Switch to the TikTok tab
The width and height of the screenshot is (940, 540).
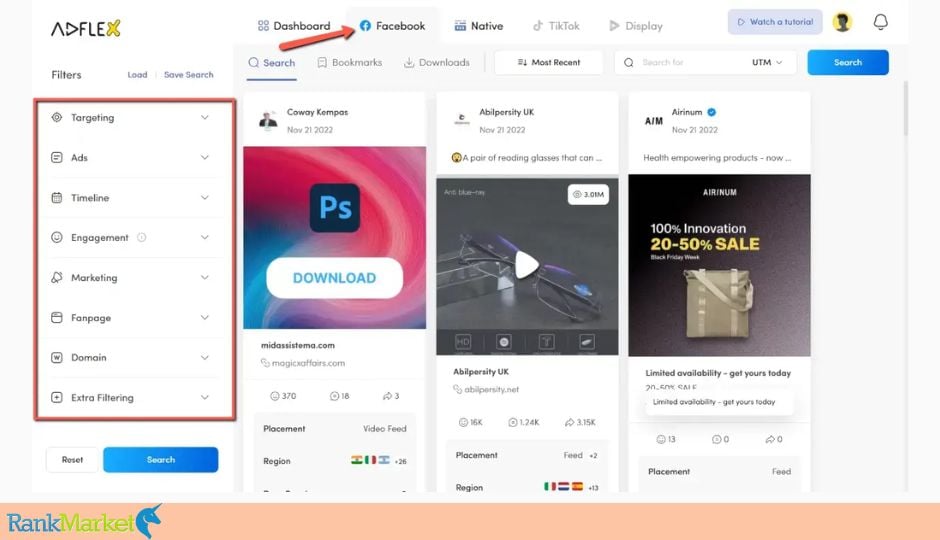click(556, 26)
